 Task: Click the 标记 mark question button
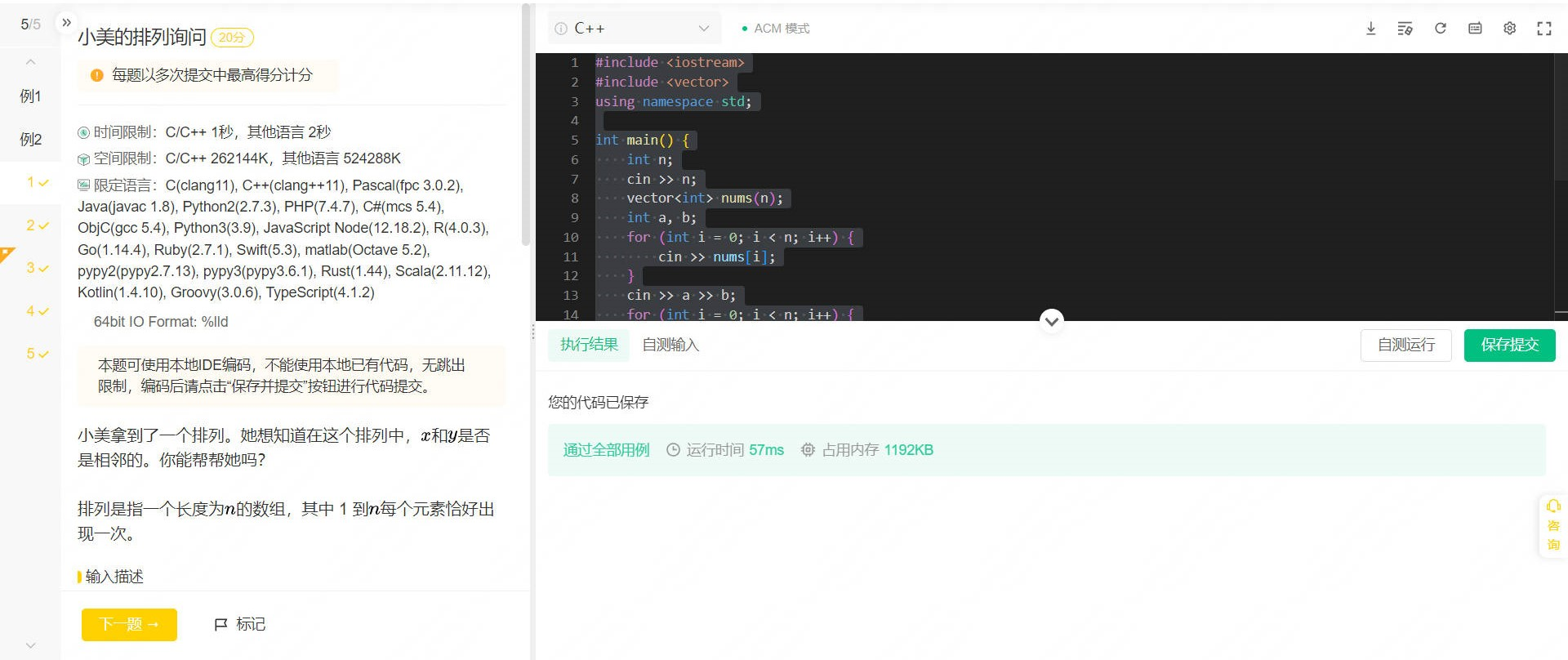pyautogui.click(x=239, y=625)
